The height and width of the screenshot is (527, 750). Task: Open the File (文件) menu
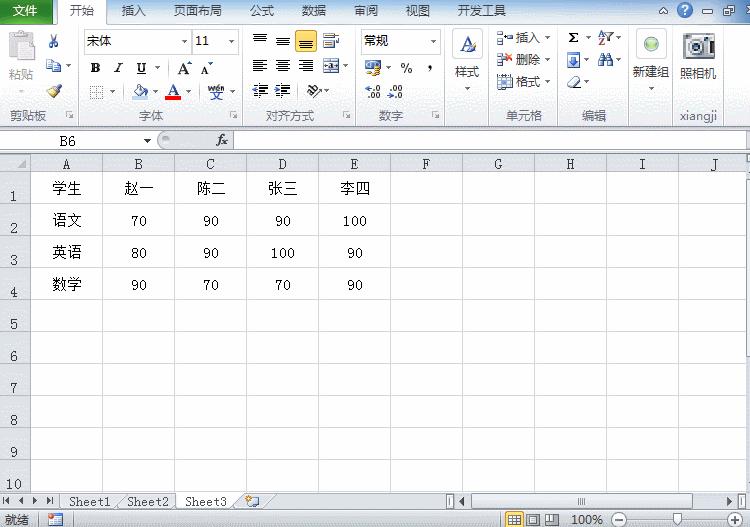coord(25,11)
